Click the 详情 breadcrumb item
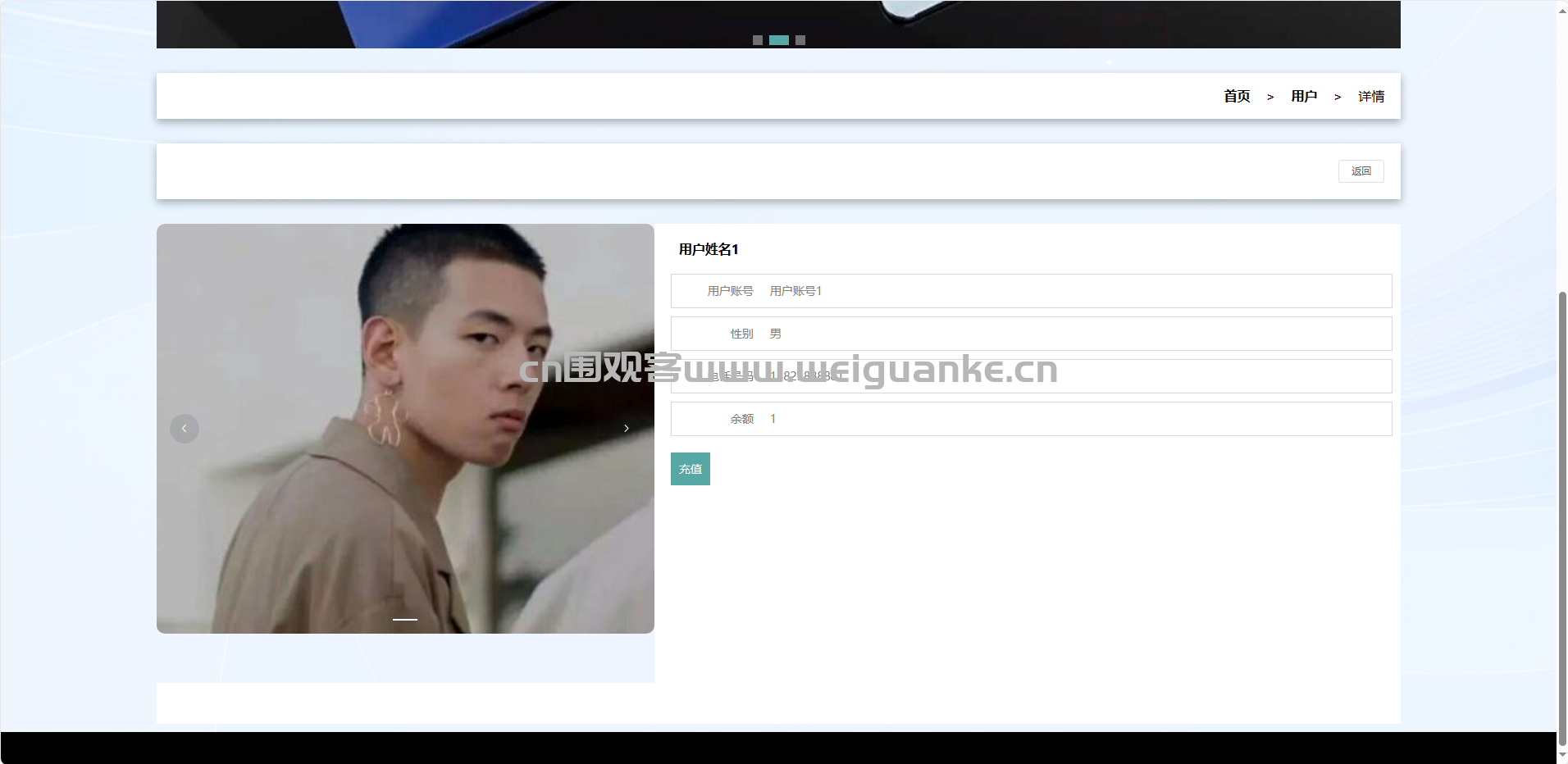1568x764 pixels. point(1371,97)
